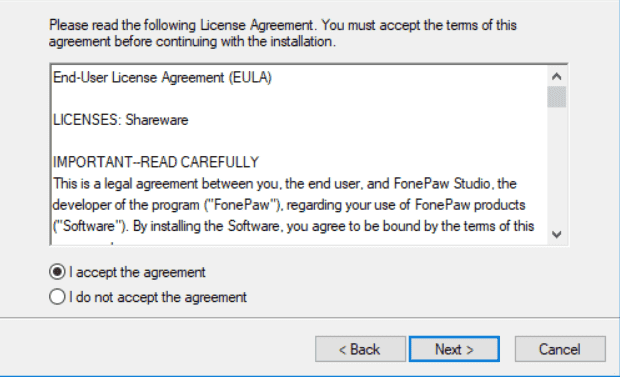Select the "I accept the agreement" radio button
Image resolution: width=620 pixels, height=379 pixels.
[57, 272]
